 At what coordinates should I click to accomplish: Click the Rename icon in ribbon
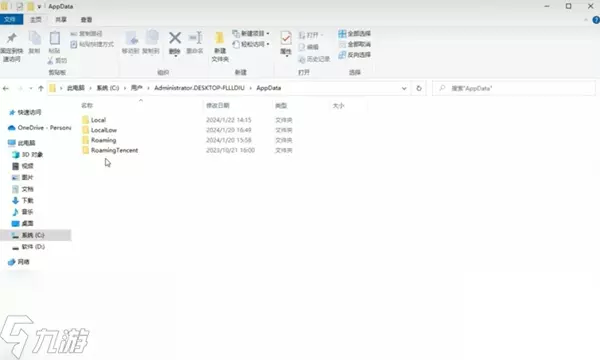pos(195,38)
